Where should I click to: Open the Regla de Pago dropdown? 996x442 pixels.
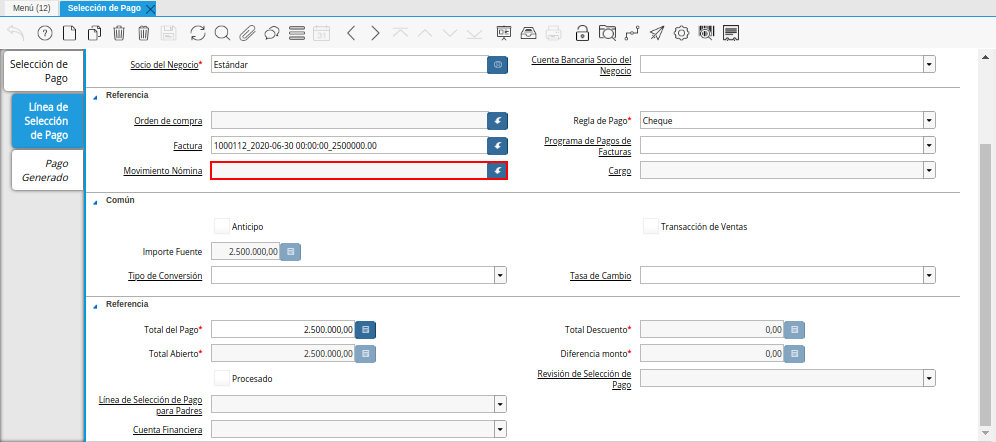929,120
